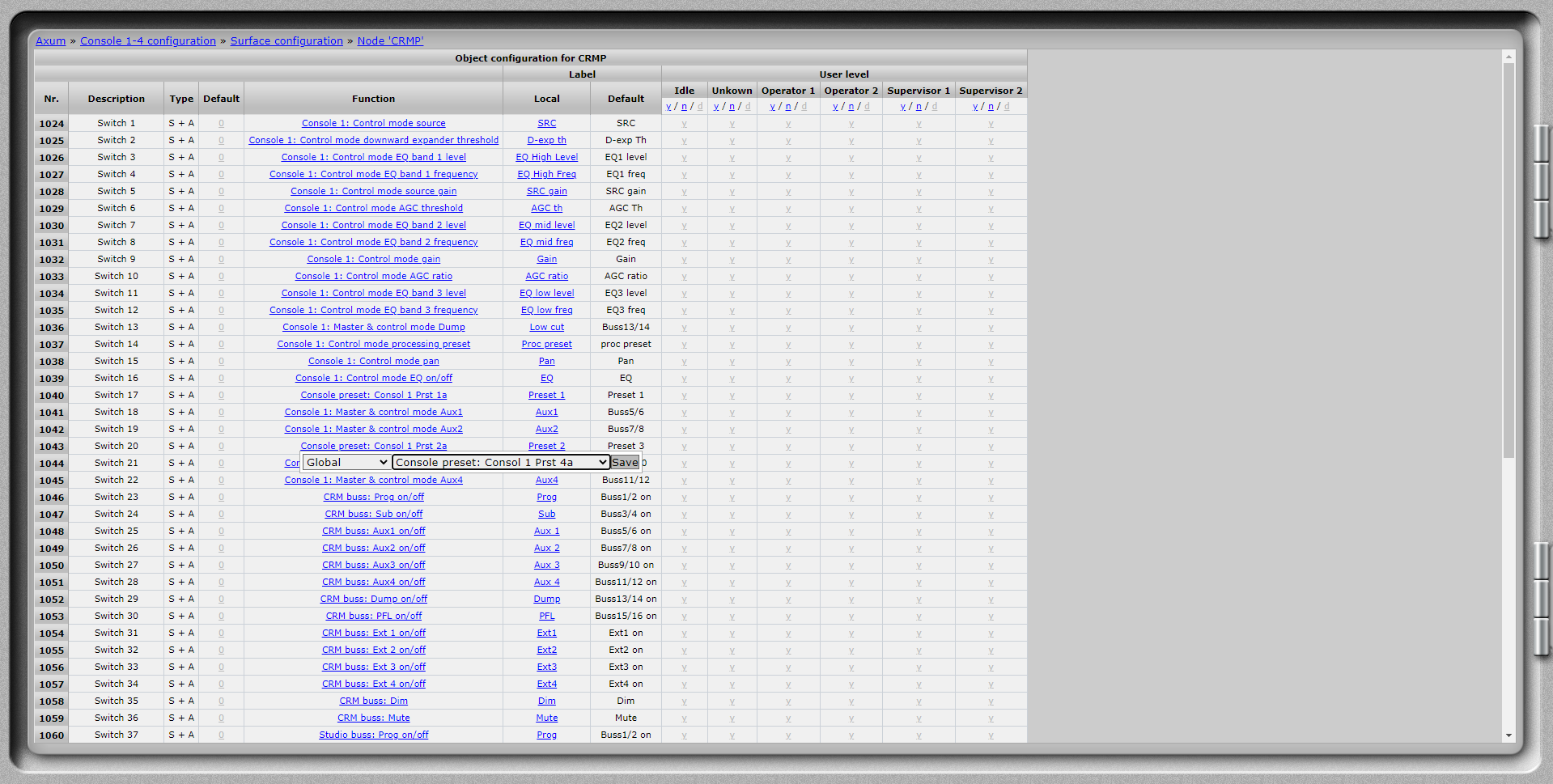Viewport: 1553px width, 784px height.
Task: Open 'CRM buss: Mute' function link
Action: coord(373,718)
